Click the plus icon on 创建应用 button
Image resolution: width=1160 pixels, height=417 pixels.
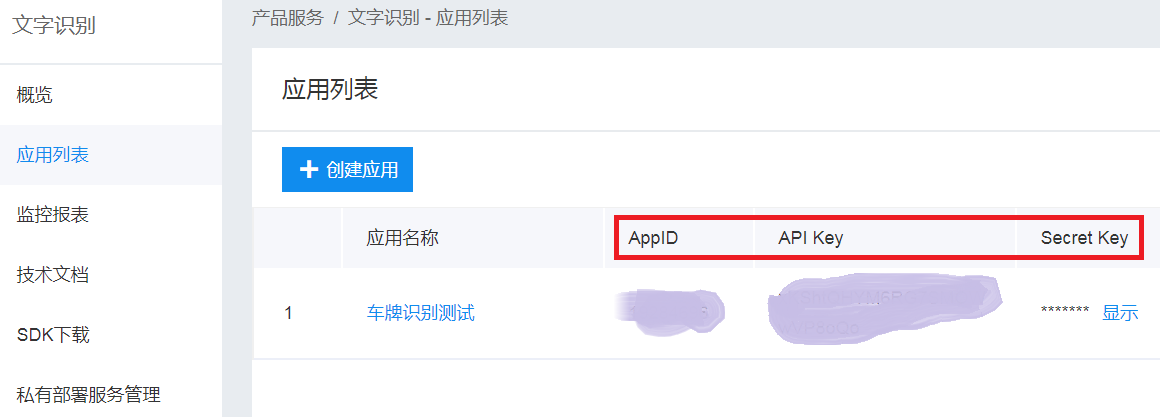pyautogui.click(x=308, y=170)
